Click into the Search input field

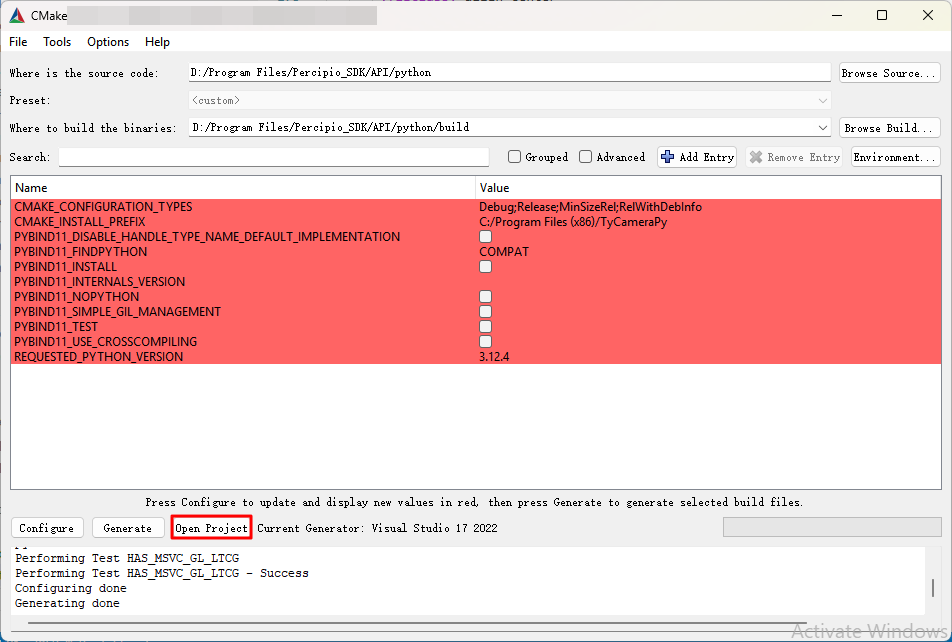coord(273,157)
